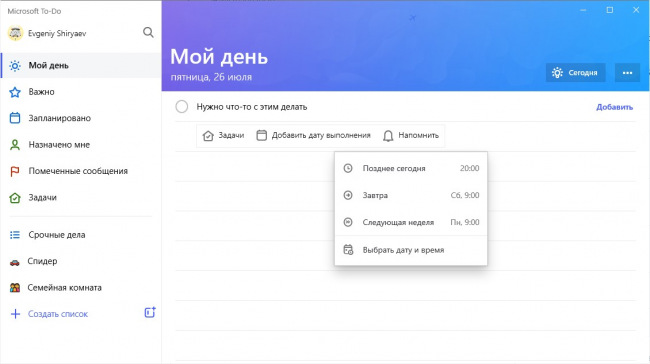Click the Evgeniy Shiryaev avatar

click(x=15, y=33)
